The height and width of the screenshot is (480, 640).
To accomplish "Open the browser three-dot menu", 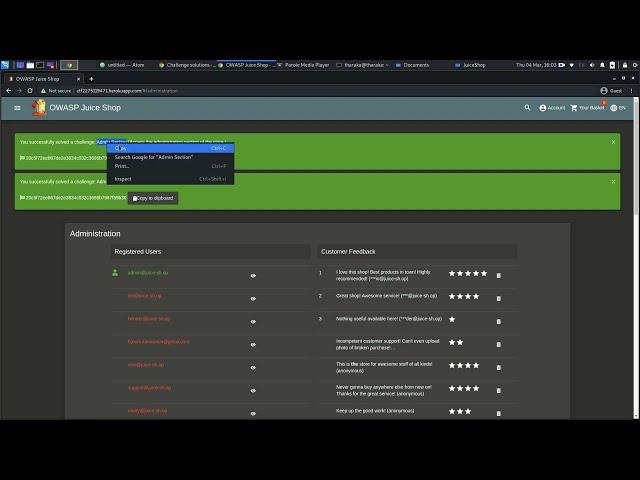I will coord(631,91).
